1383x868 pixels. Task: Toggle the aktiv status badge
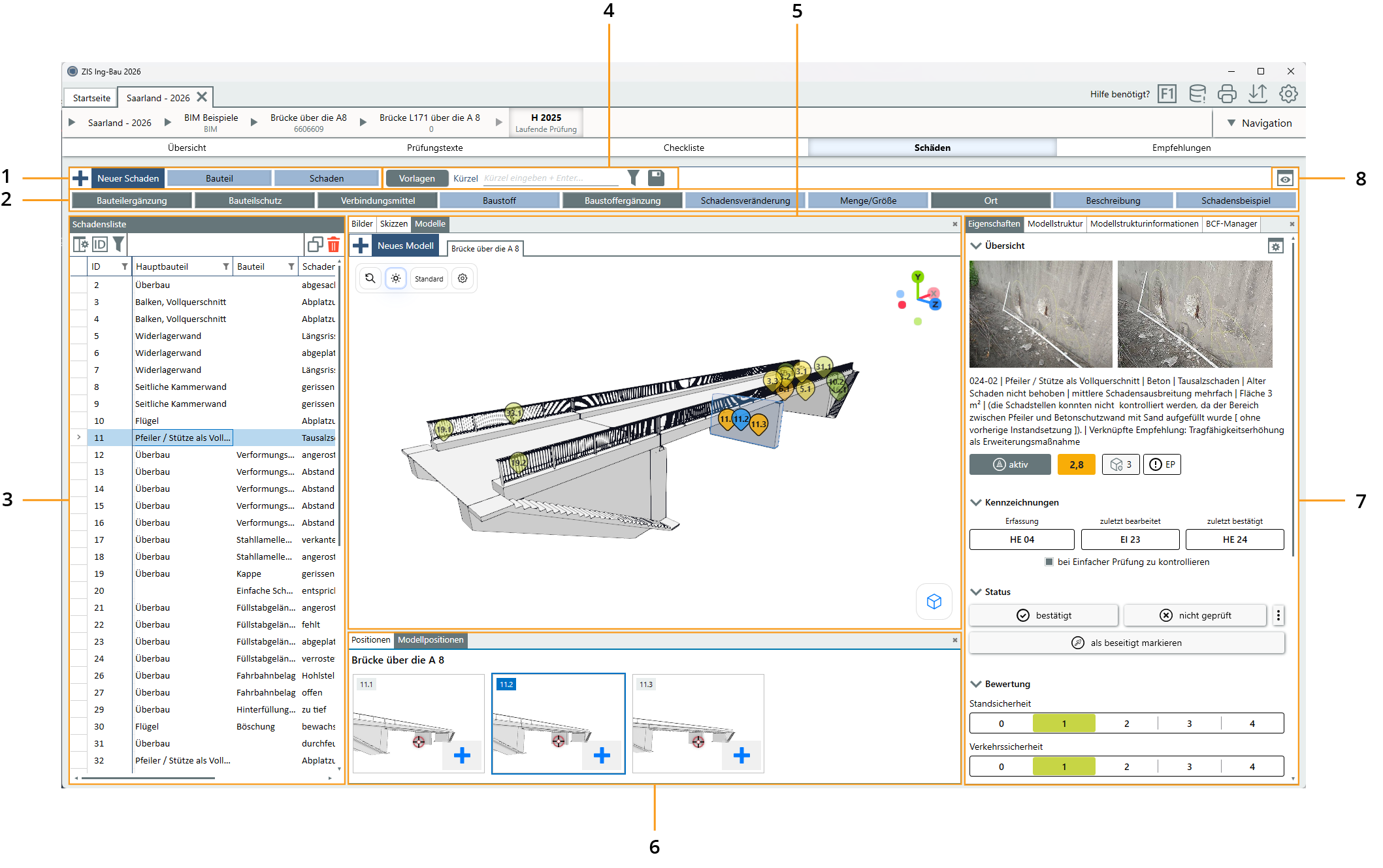tap(1010, 464)
